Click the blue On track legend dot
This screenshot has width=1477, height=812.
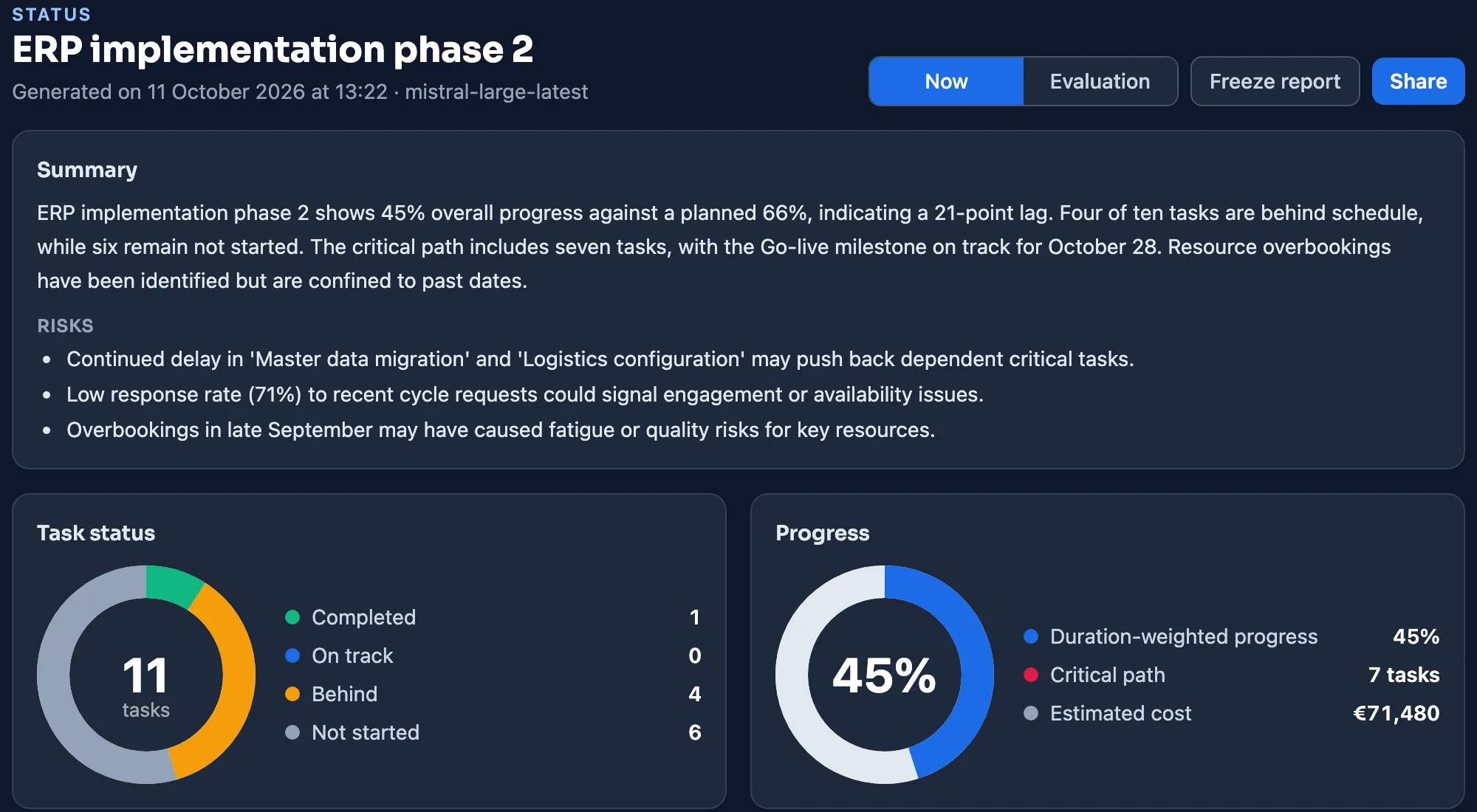(292, 656)
